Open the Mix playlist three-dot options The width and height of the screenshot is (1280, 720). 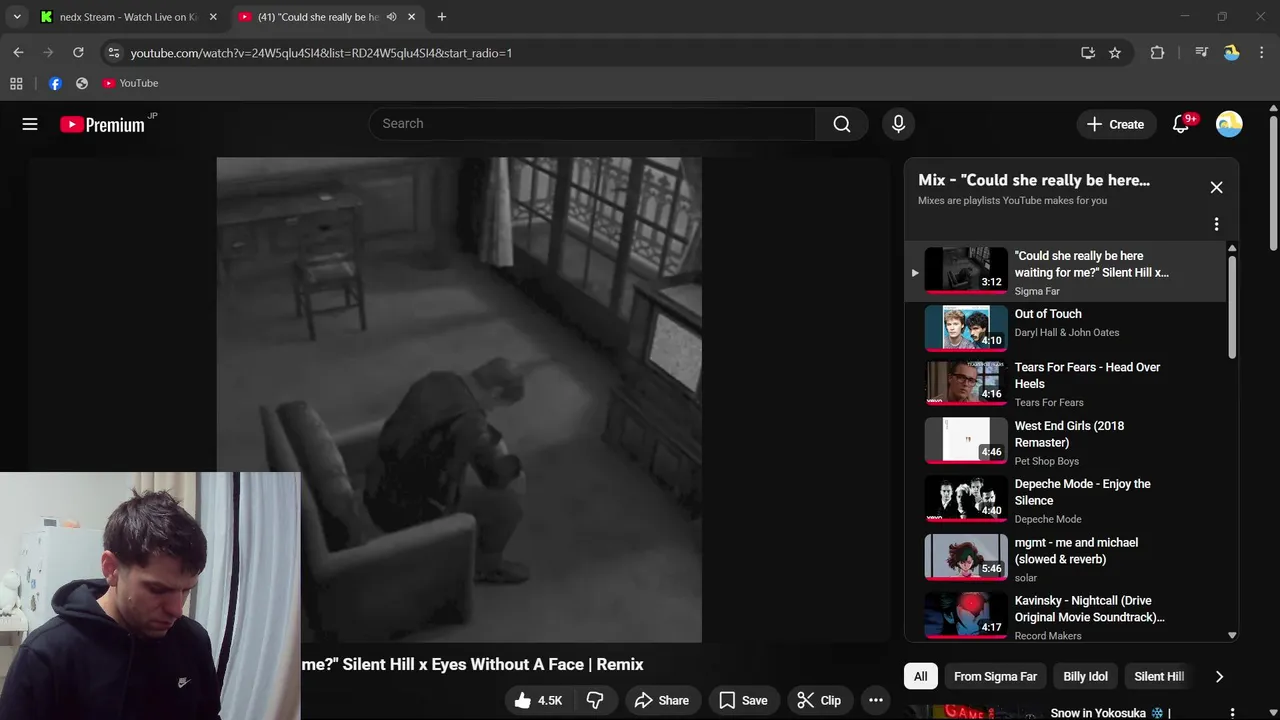tap(1216, 224)
